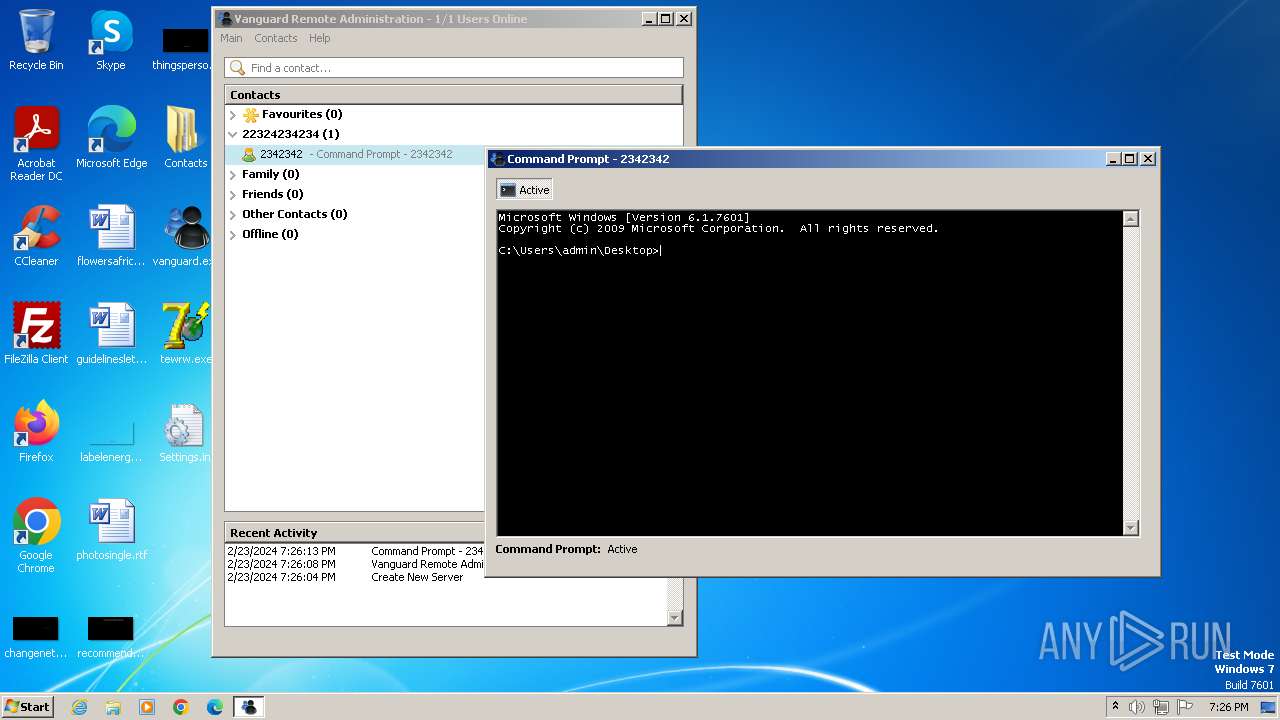1280x720 pixels.
Task: Click the Show desktop button in taskbar
Action: click(1269, 707)
